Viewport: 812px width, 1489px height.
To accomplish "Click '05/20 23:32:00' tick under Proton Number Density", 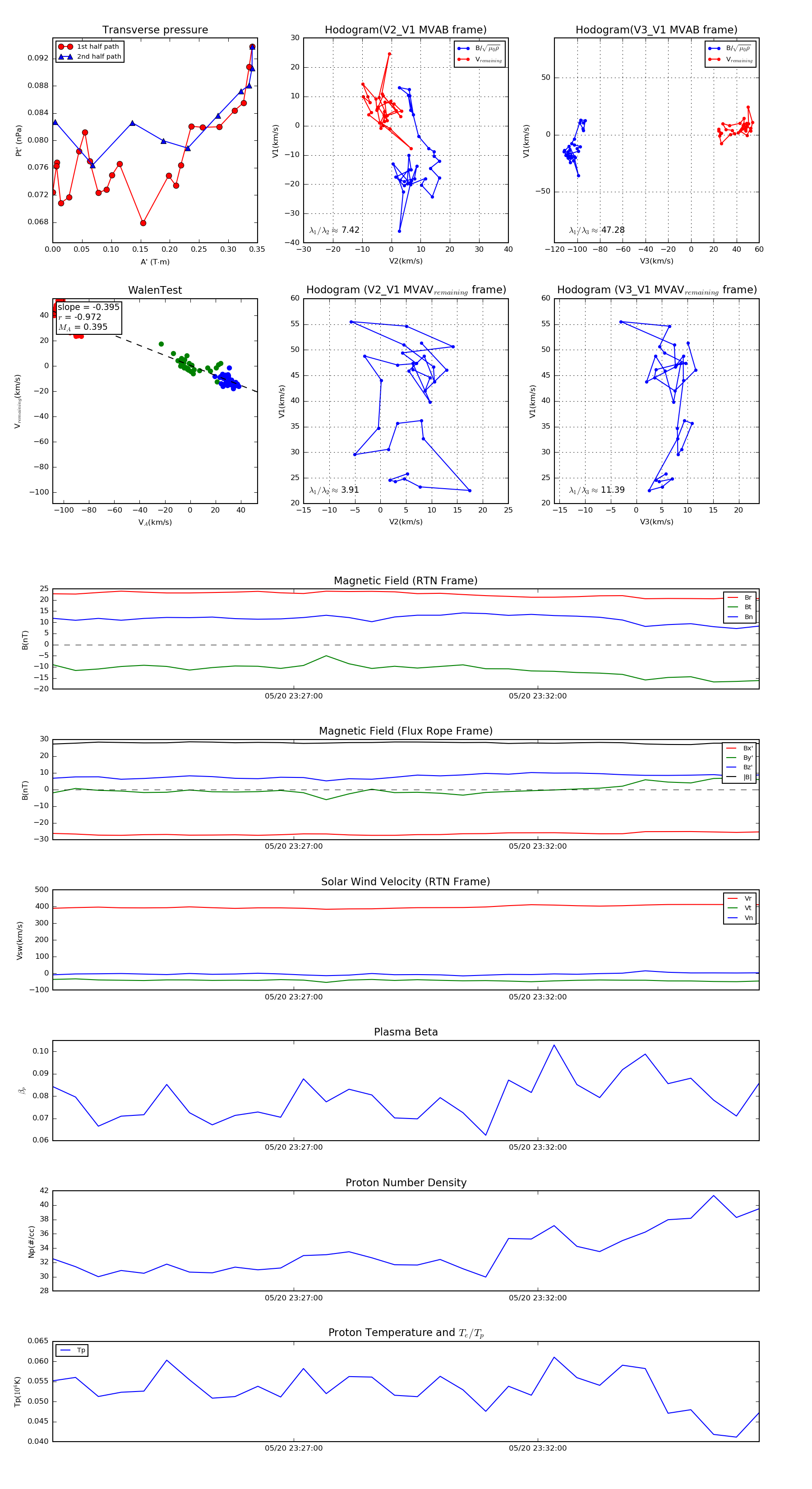I will [x=537, y=1298].
